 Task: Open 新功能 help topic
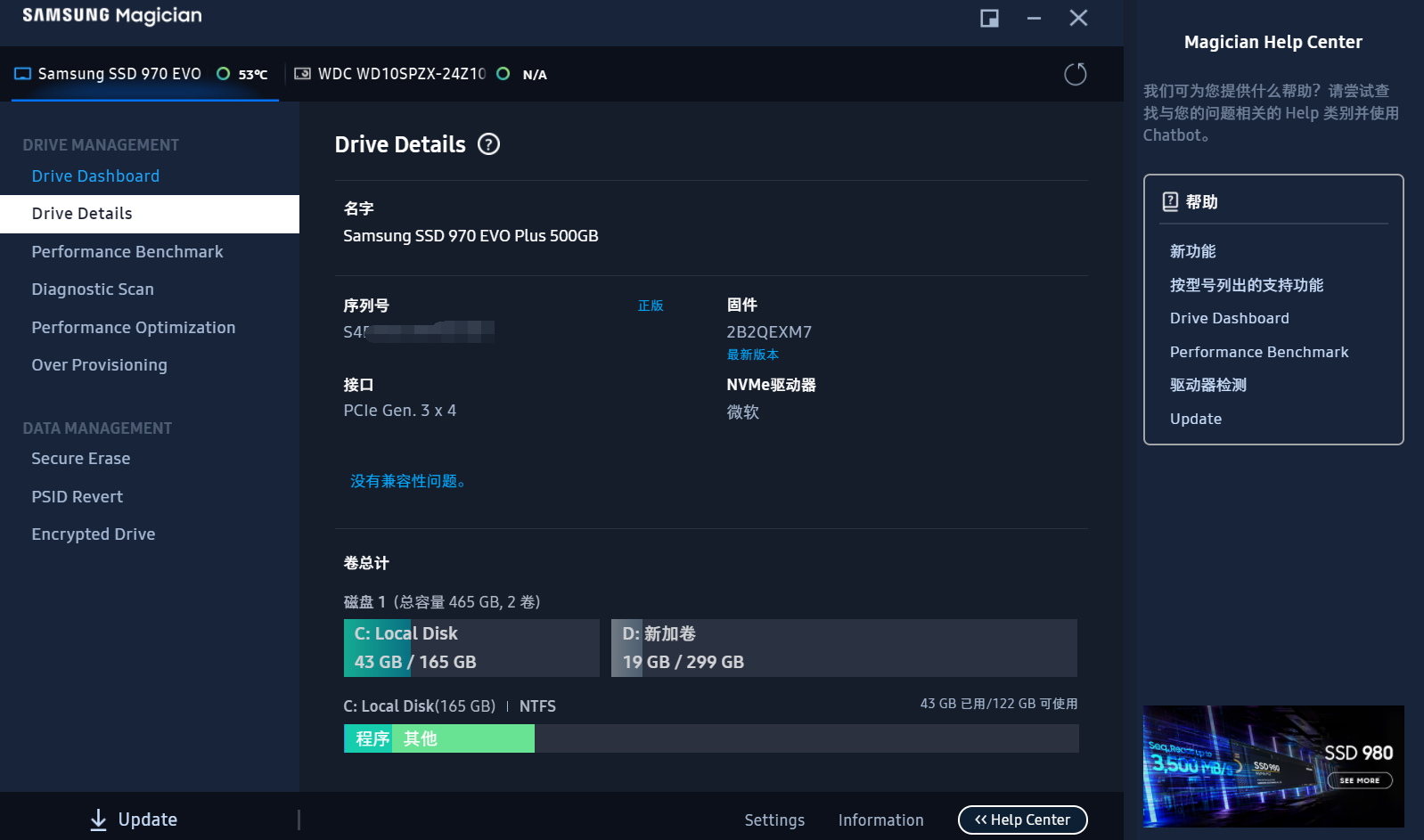tap(1193, 251)
